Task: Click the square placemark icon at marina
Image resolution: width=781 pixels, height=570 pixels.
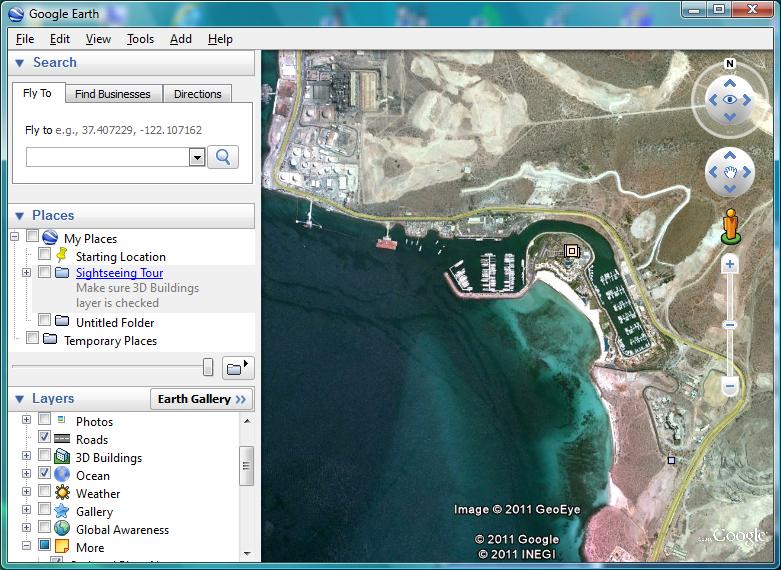Action: coord(572,251)
